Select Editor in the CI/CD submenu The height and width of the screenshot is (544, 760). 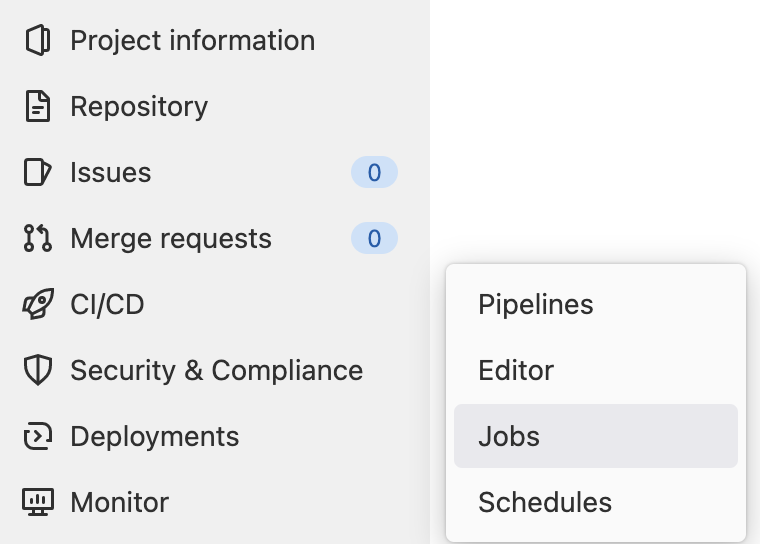(516, 371)
